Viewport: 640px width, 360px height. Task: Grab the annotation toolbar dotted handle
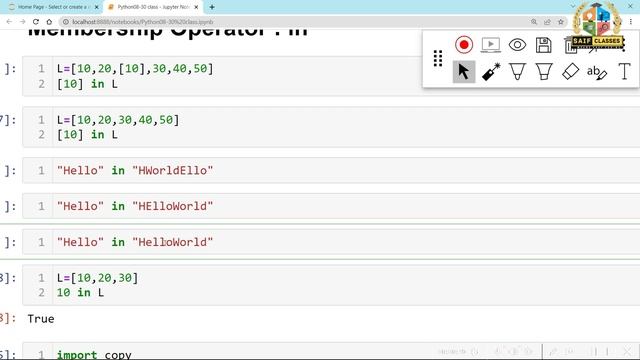click(438, 58)
